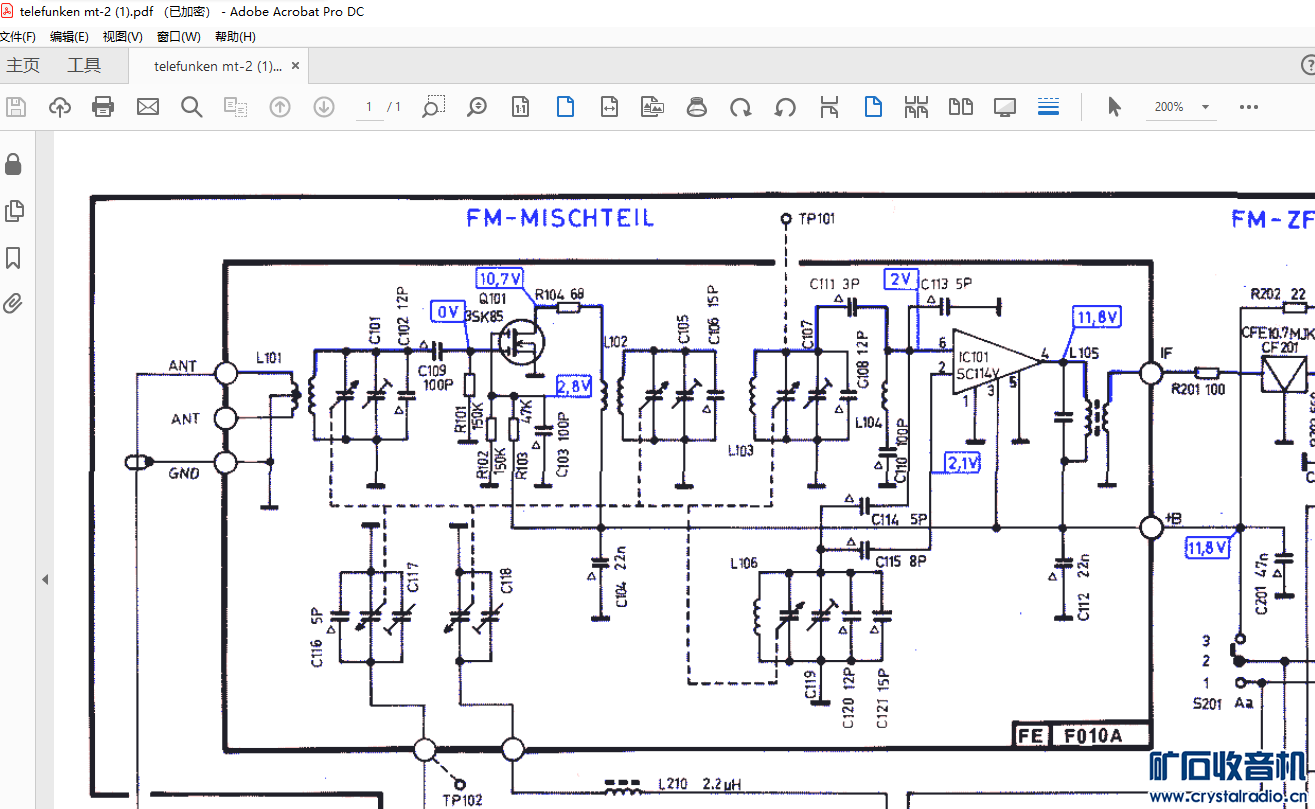The width and height of the screenshot is (1315, 809).
Task: Go to previous page arrow icon
Action: click(x=280, y=107)
